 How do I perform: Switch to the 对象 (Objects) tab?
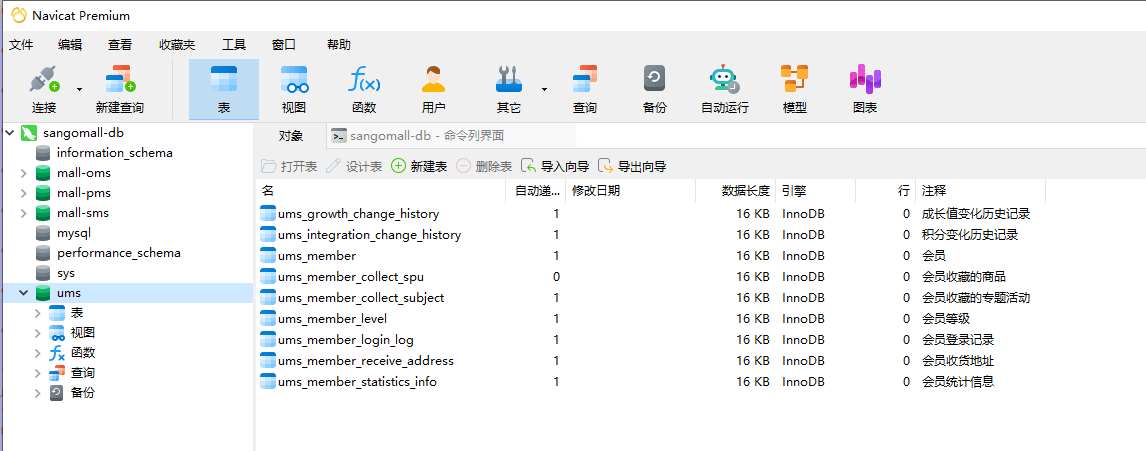[x=291, y=135]
